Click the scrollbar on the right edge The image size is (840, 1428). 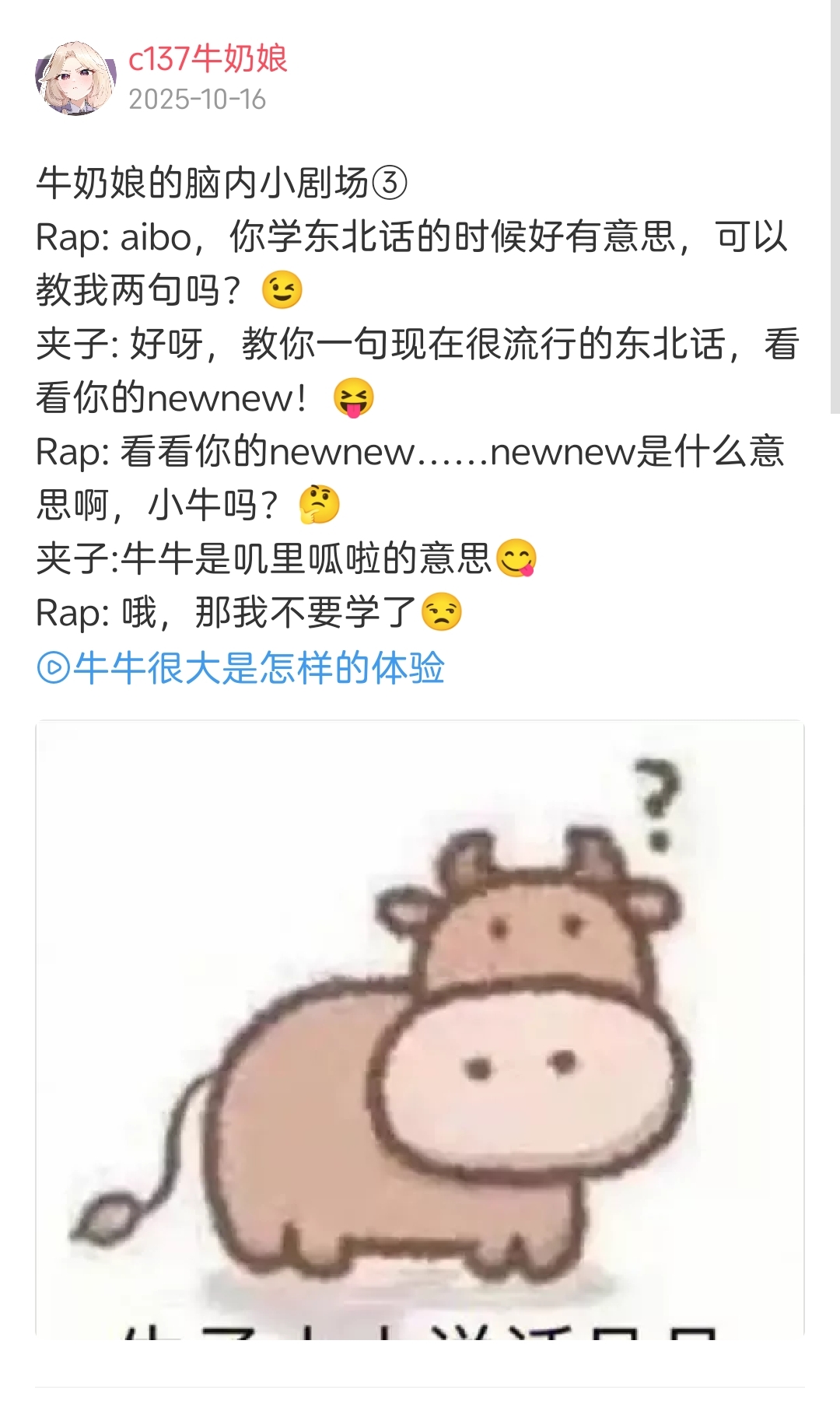[x=835, y=206]
